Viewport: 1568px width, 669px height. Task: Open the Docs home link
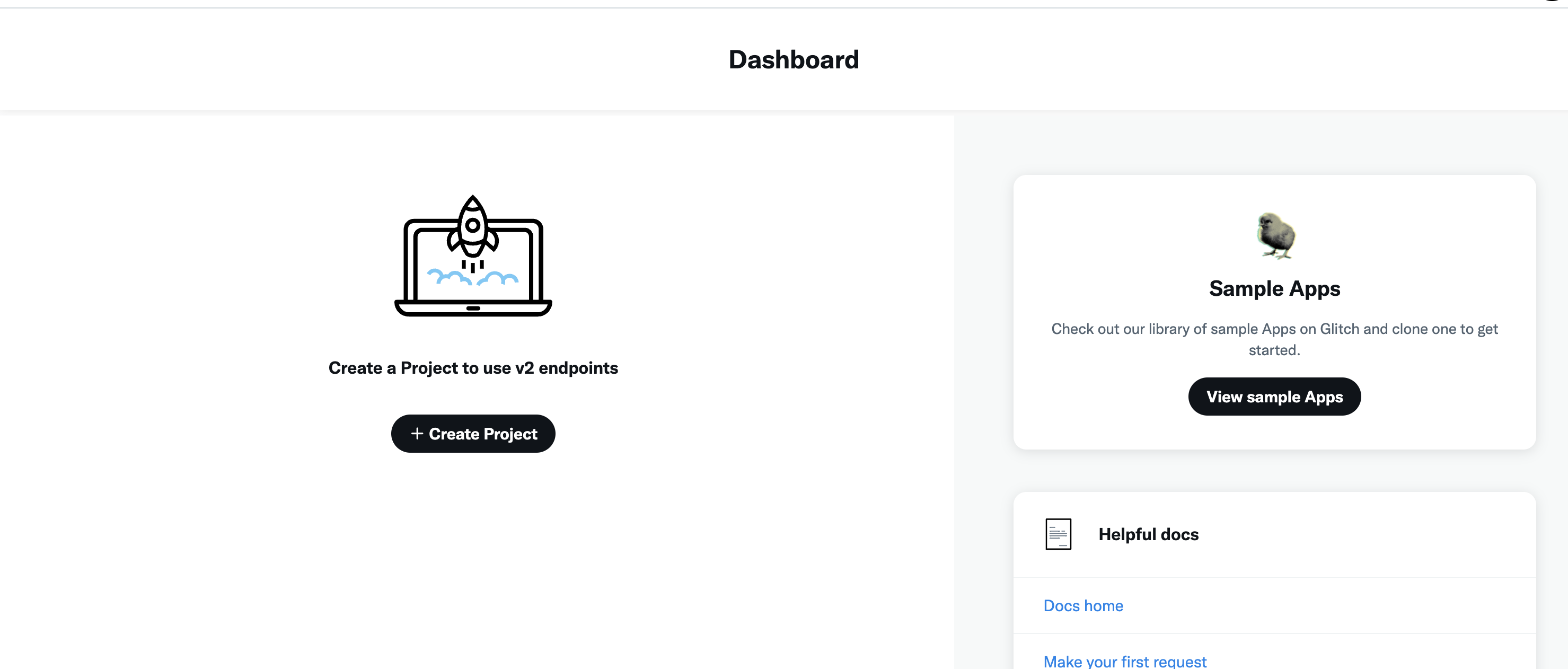pyautogui.click(x=1083, y=605)
